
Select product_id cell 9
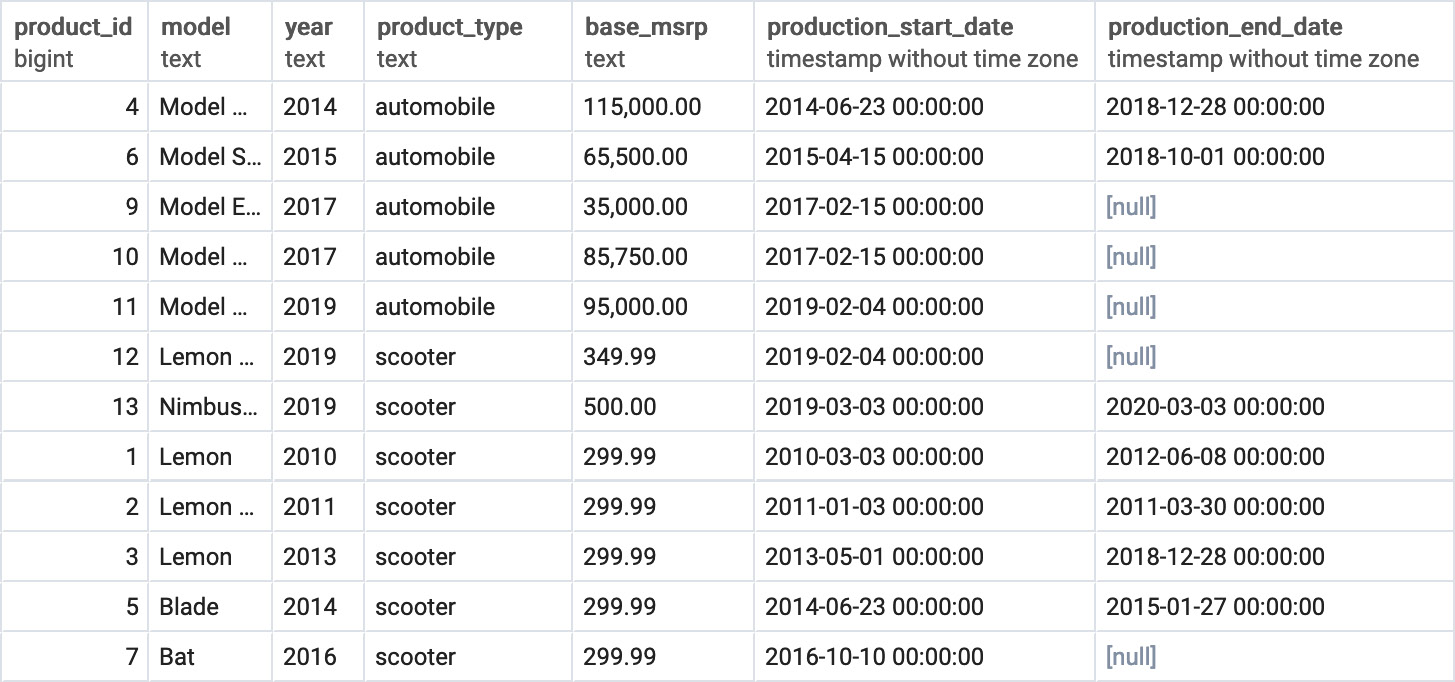tap(74, 206)
